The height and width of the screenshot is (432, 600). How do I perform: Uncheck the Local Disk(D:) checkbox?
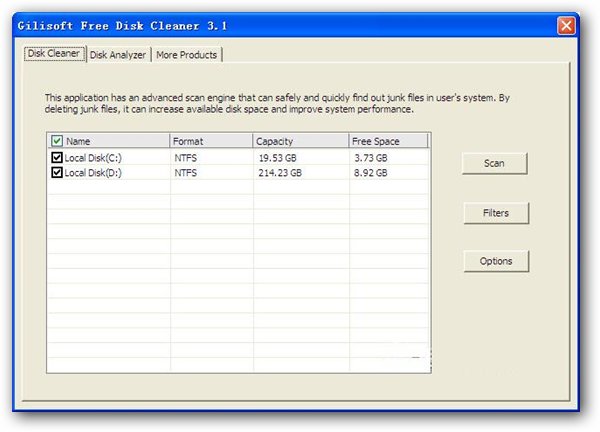click(x=57, y=173)
